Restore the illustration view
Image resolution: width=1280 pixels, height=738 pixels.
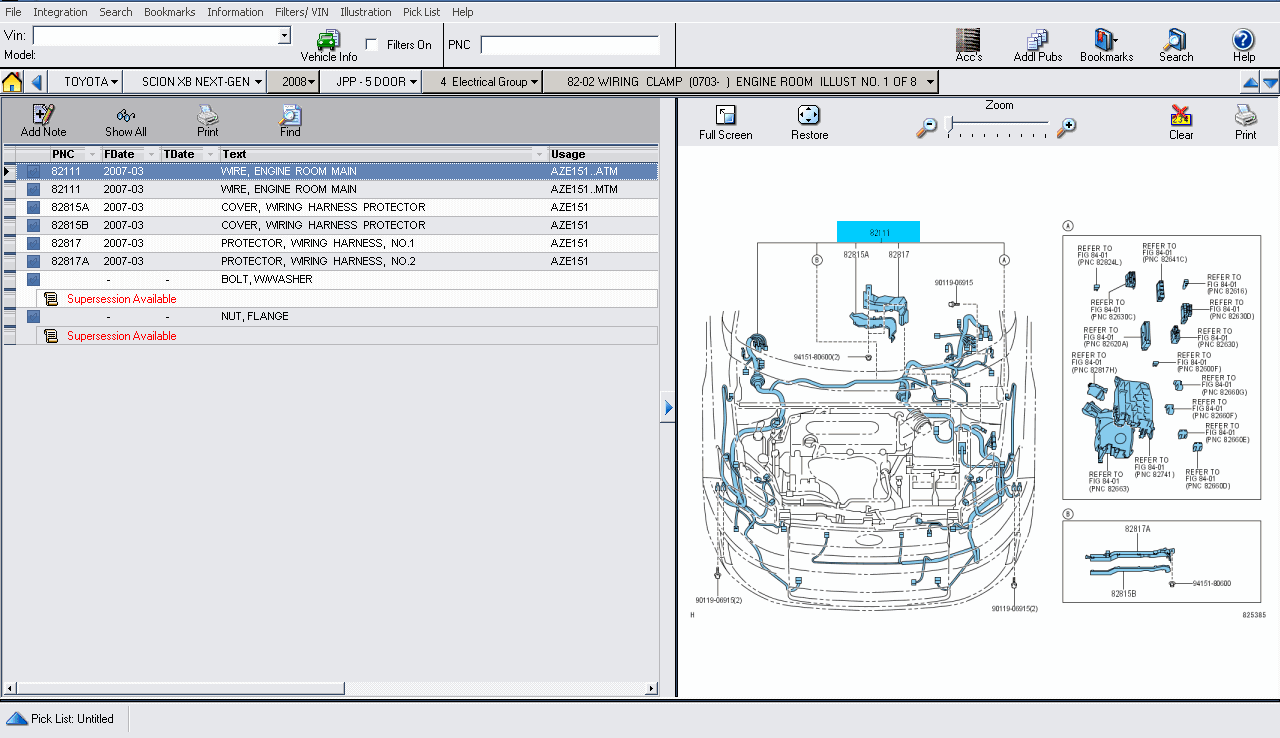click(x=809, y=116)
